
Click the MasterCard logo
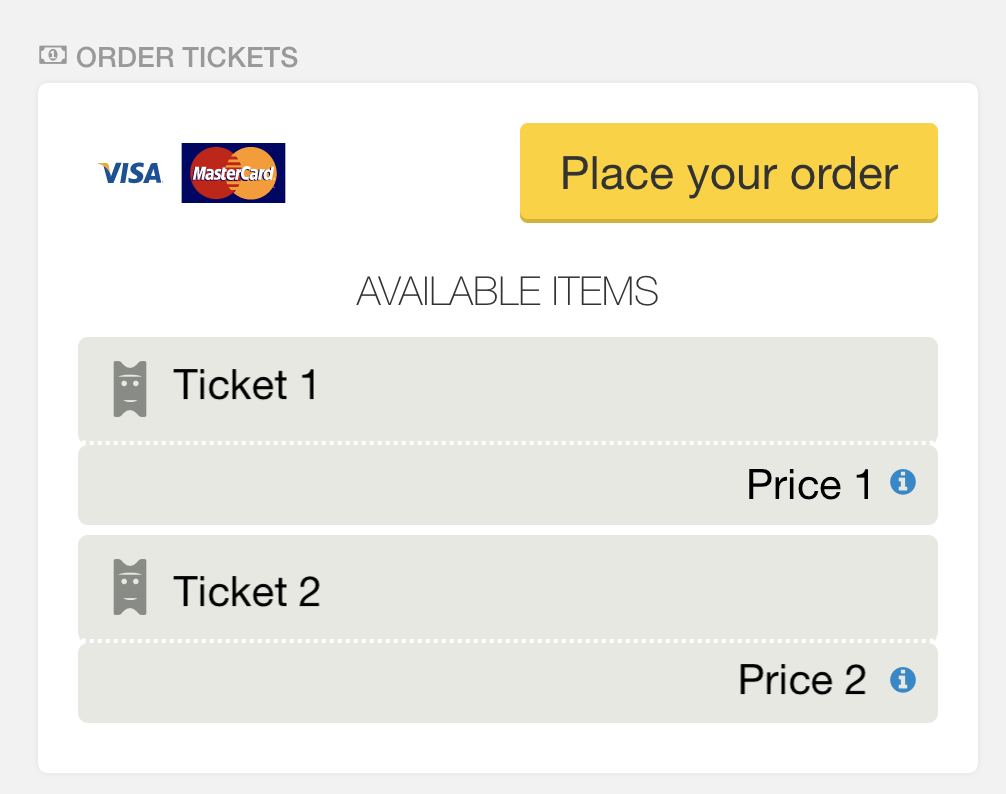(x=234, y=173)
